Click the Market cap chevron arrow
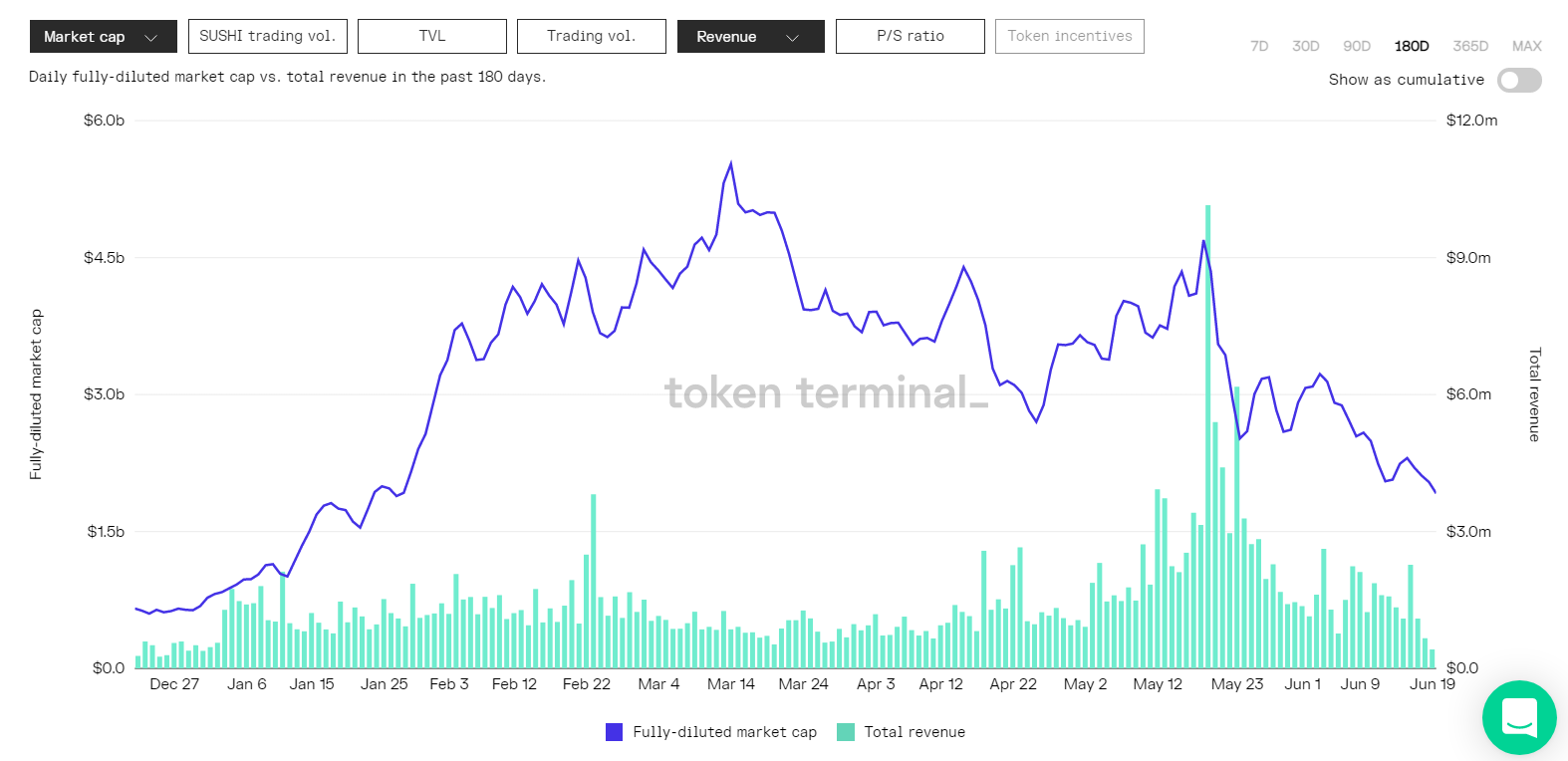Screen dimensions: 1568x761 151,38
